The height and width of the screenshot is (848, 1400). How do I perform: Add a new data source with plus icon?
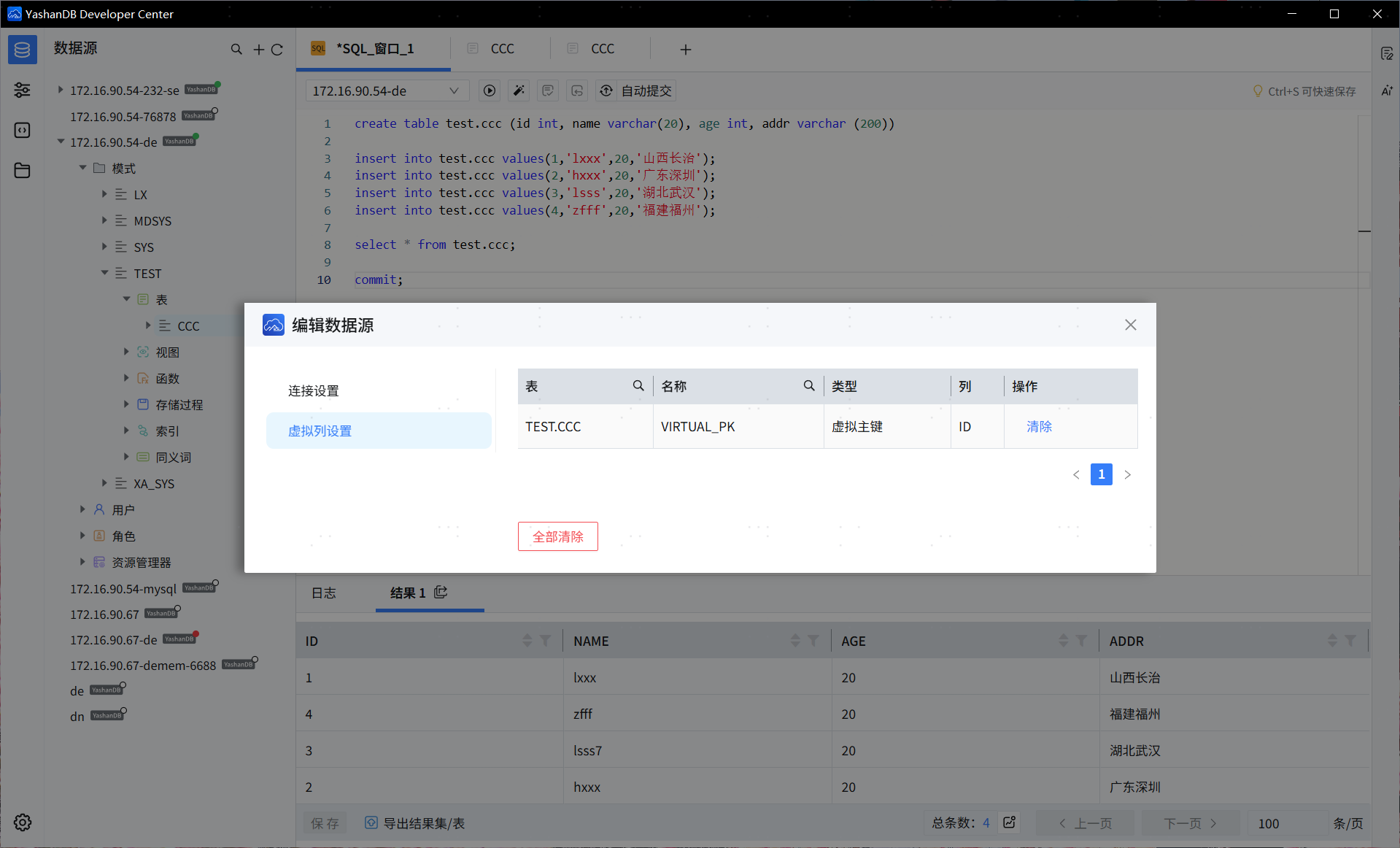click(258, 49)
